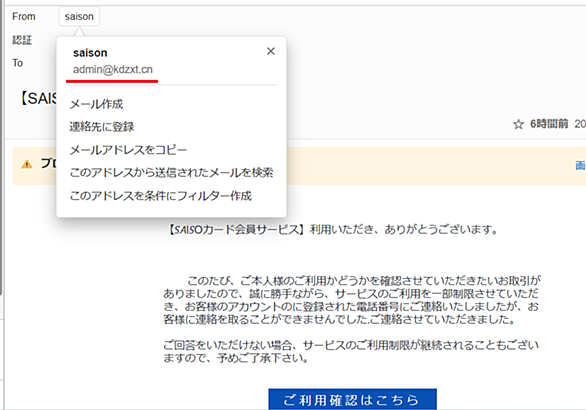
Task: Click the From label
Action: (x=24, y=16)
